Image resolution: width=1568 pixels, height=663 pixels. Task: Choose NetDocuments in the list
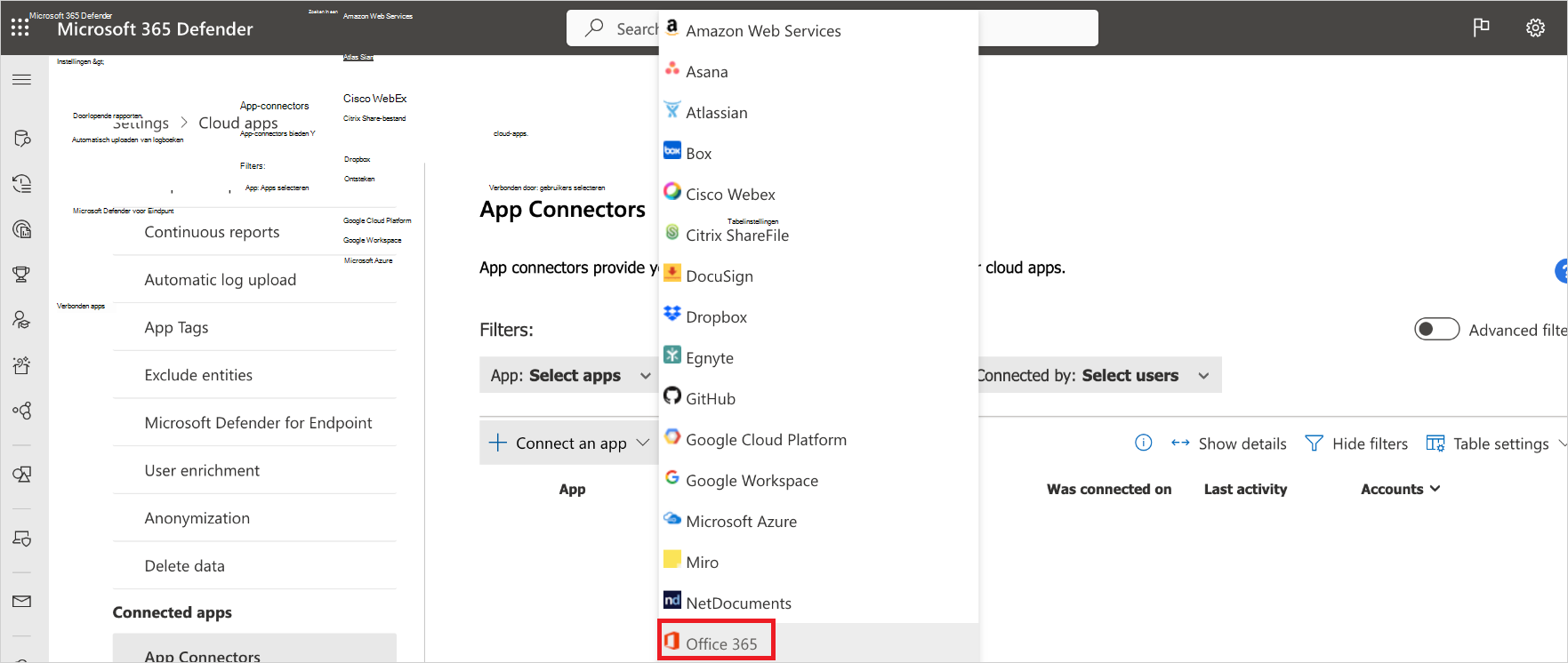(x=818, y=603)
